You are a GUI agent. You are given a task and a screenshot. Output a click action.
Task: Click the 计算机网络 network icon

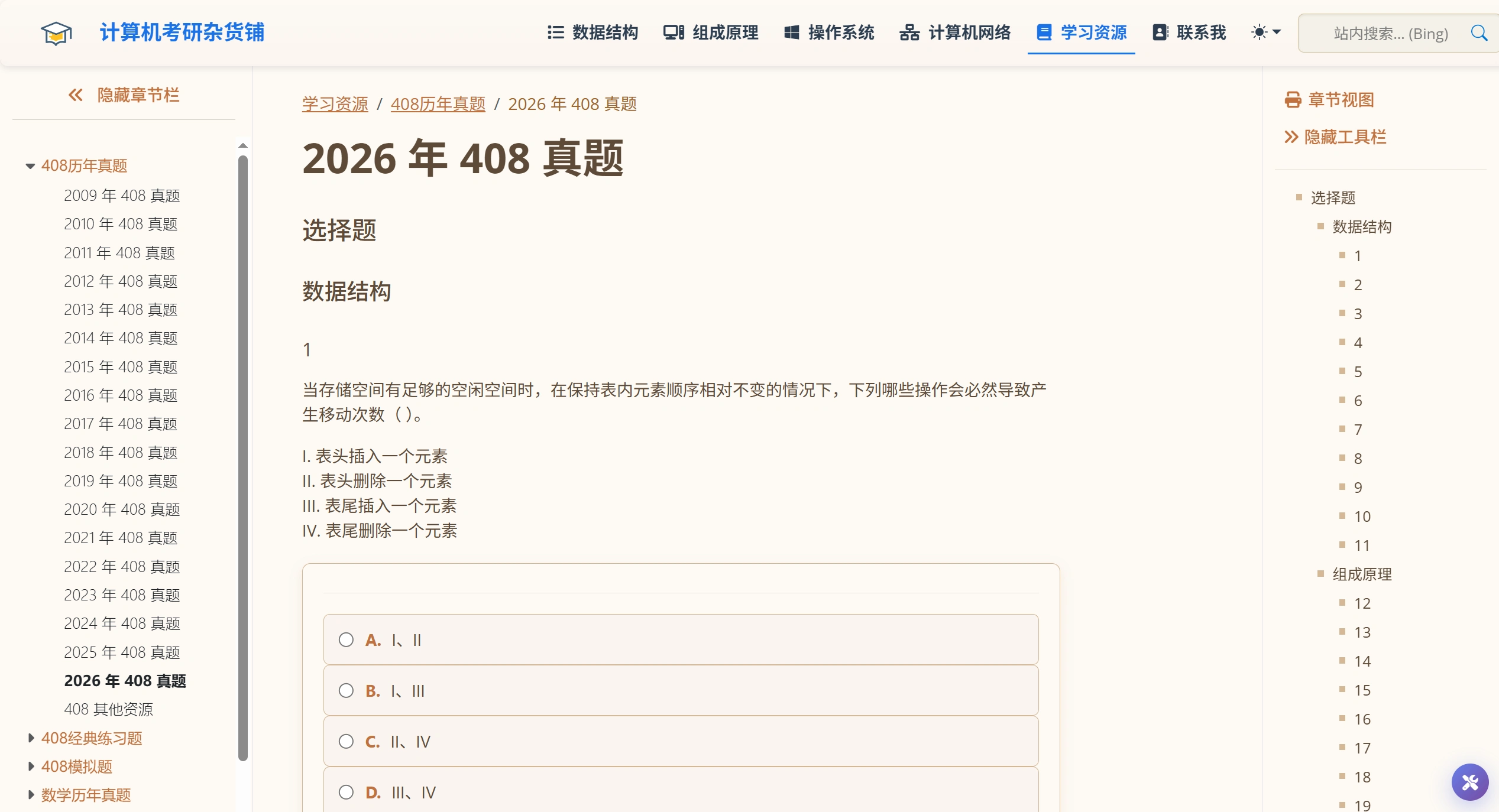tap(911, 33)
